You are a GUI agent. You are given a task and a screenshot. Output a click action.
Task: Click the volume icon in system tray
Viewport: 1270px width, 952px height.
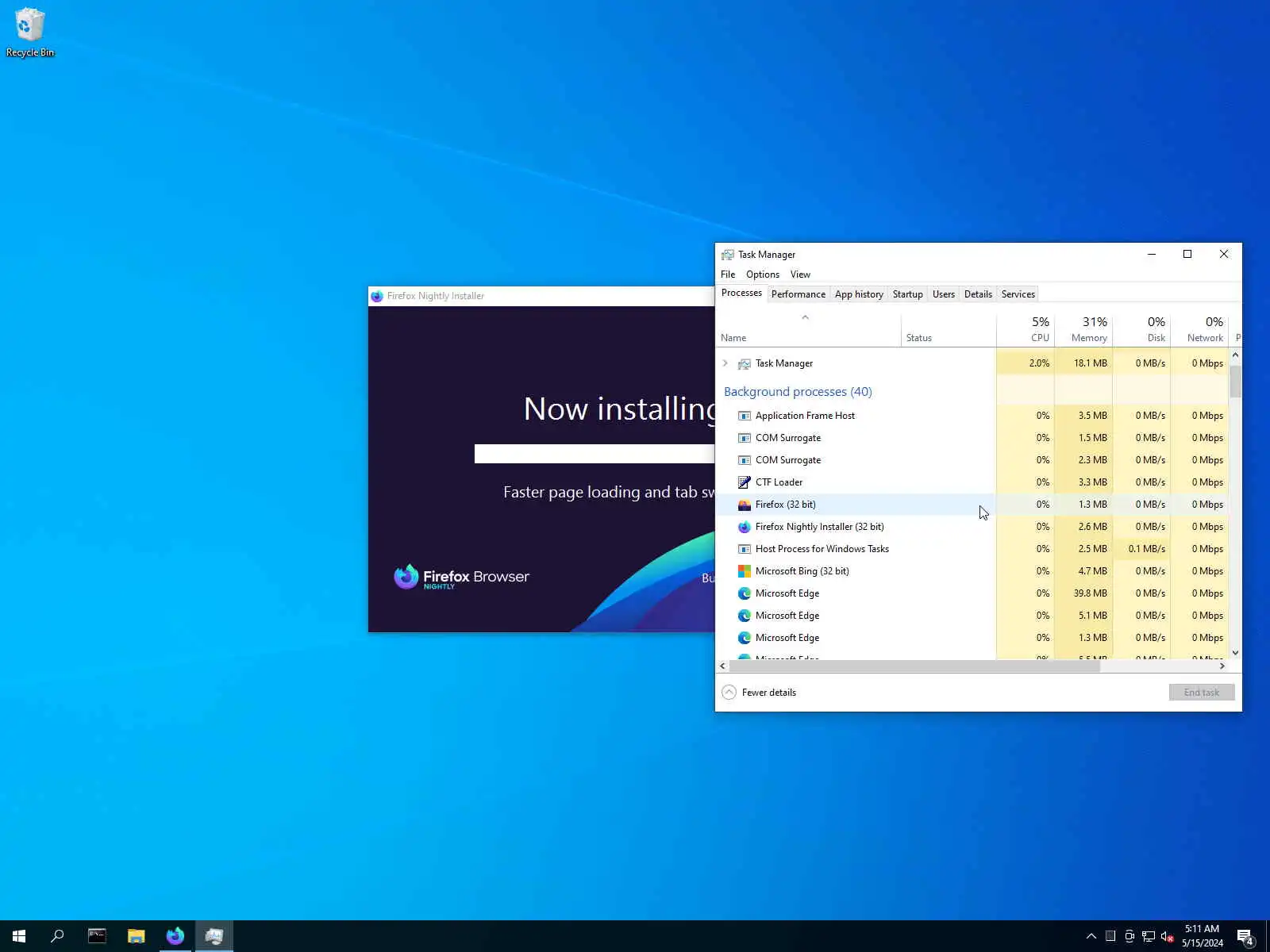[x=1167, y=936]
